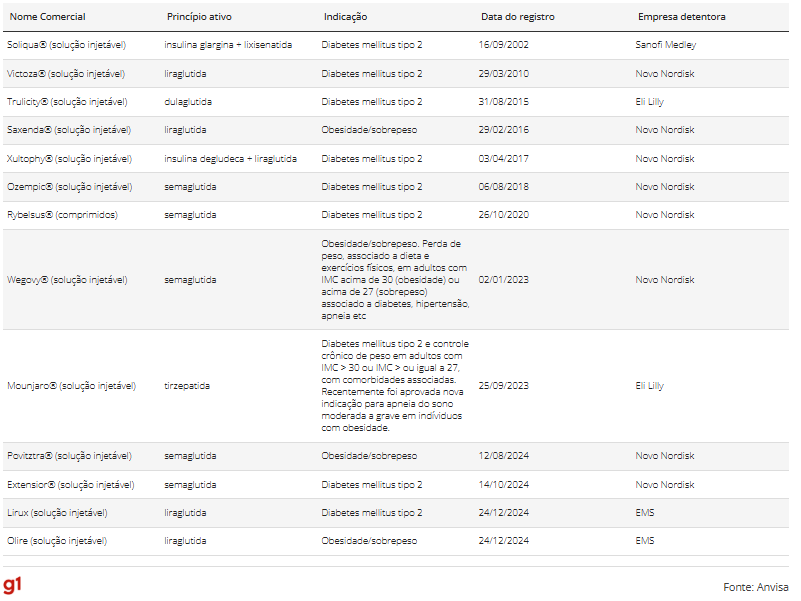Select the Rybelsus® (comprimidos) cell
Image resolution: width=801 pixels, height=601 pixels.
pos(62,215)
